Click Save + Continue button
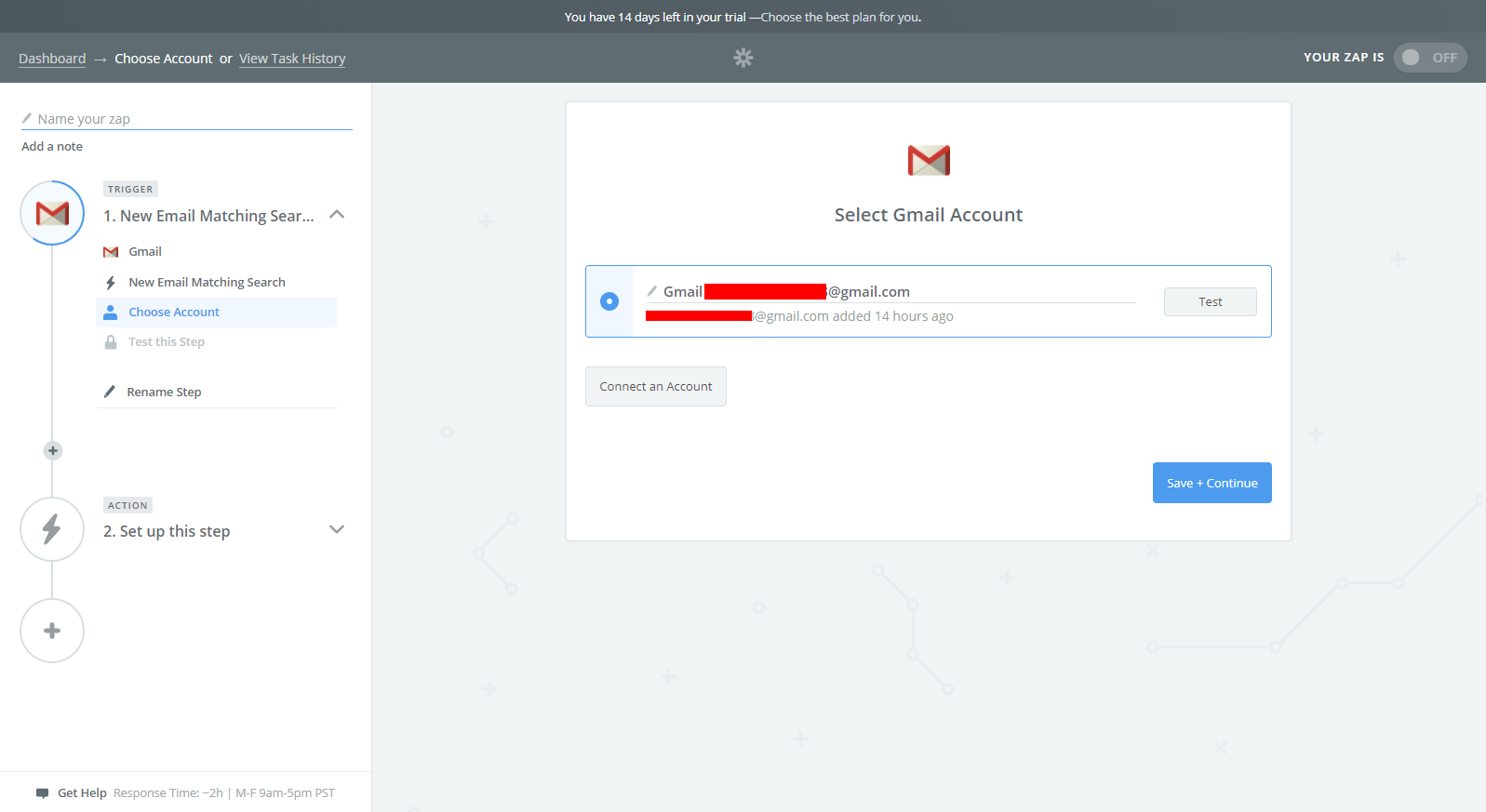The image size is (1486, 812). coord(1212,483)
